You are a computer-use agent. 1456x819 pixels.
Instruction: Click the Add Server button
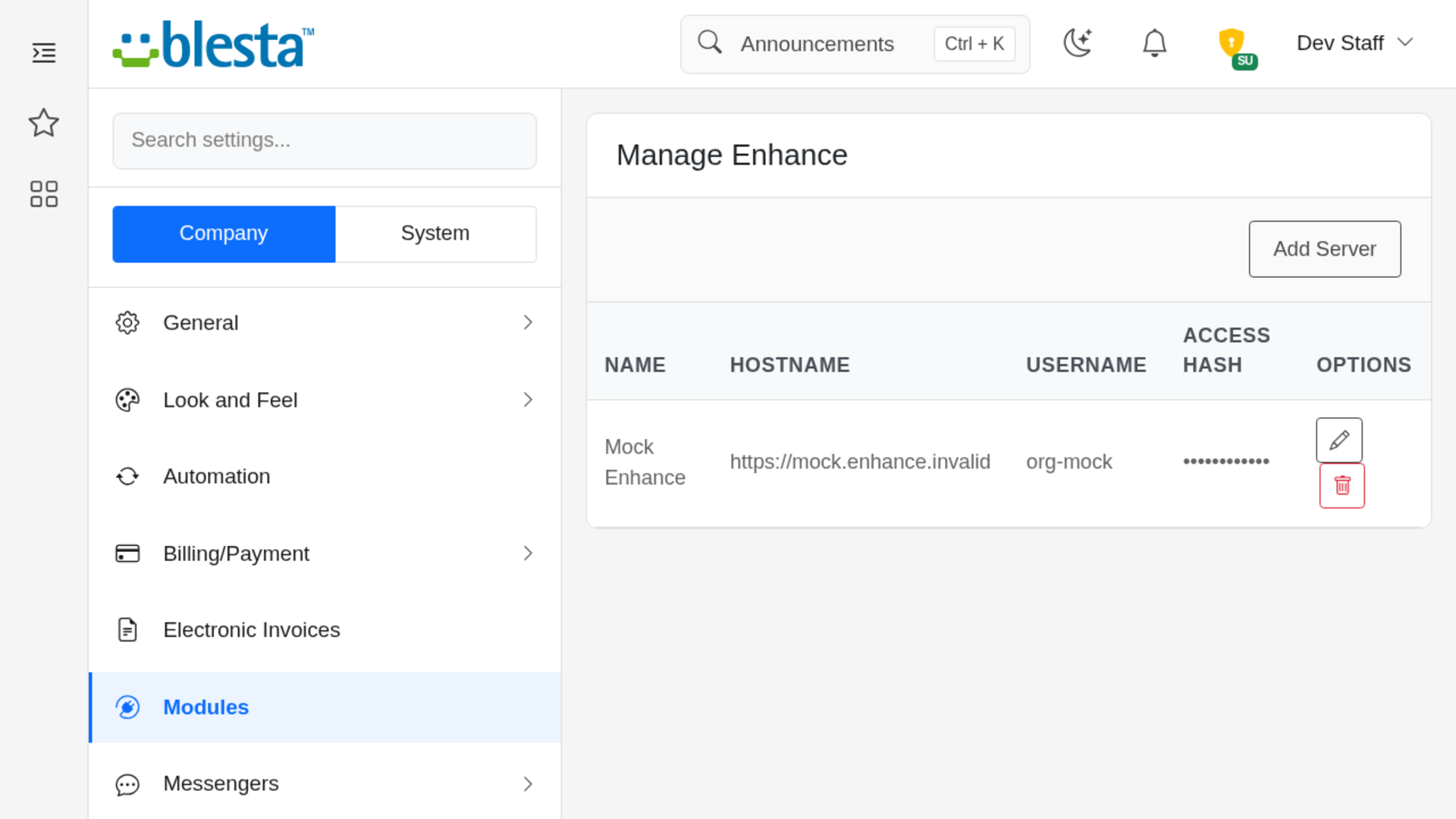[x=1325, y=249]
